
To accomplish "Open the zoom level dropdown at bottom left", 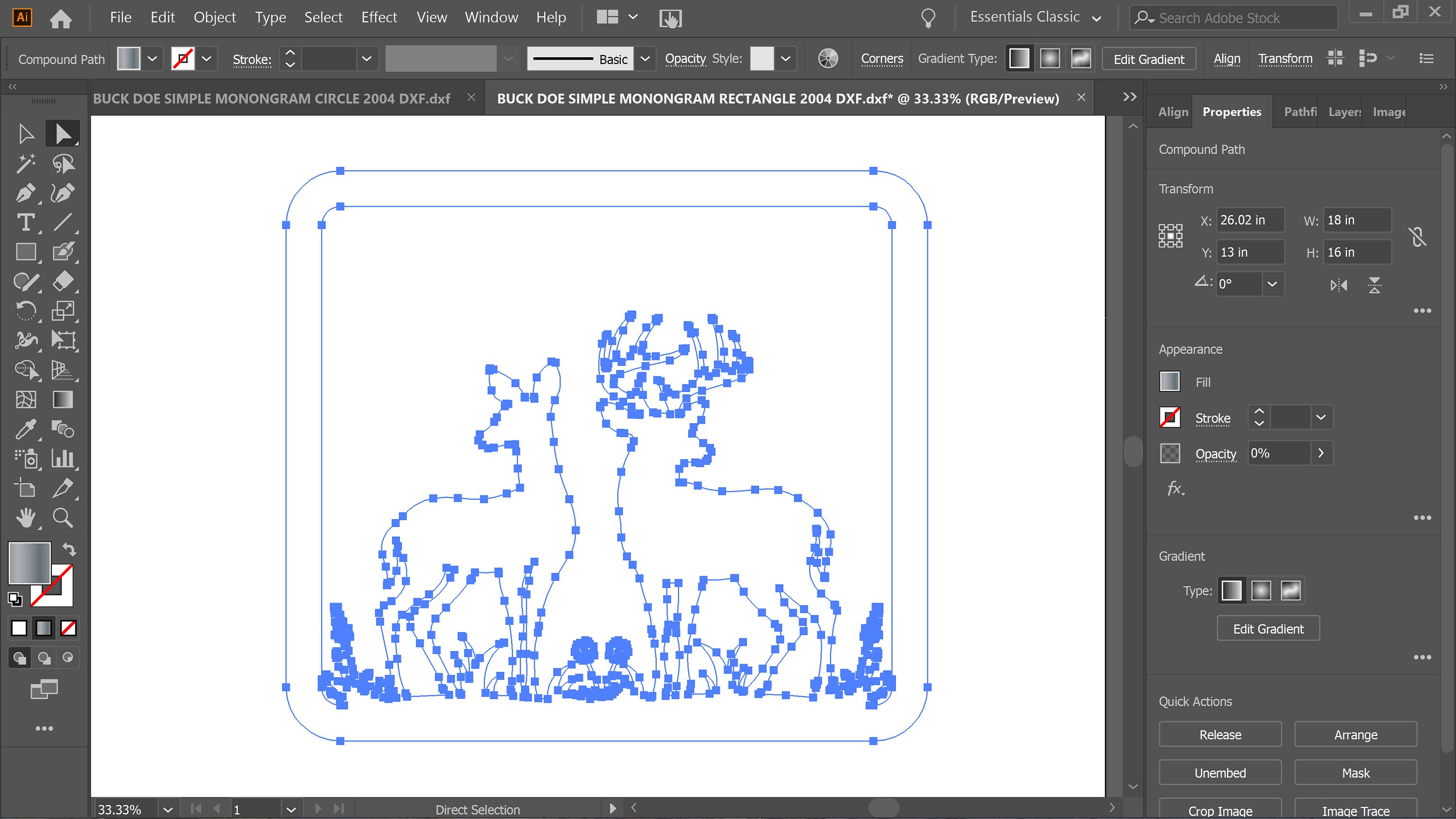I will (x=167, y=808).
